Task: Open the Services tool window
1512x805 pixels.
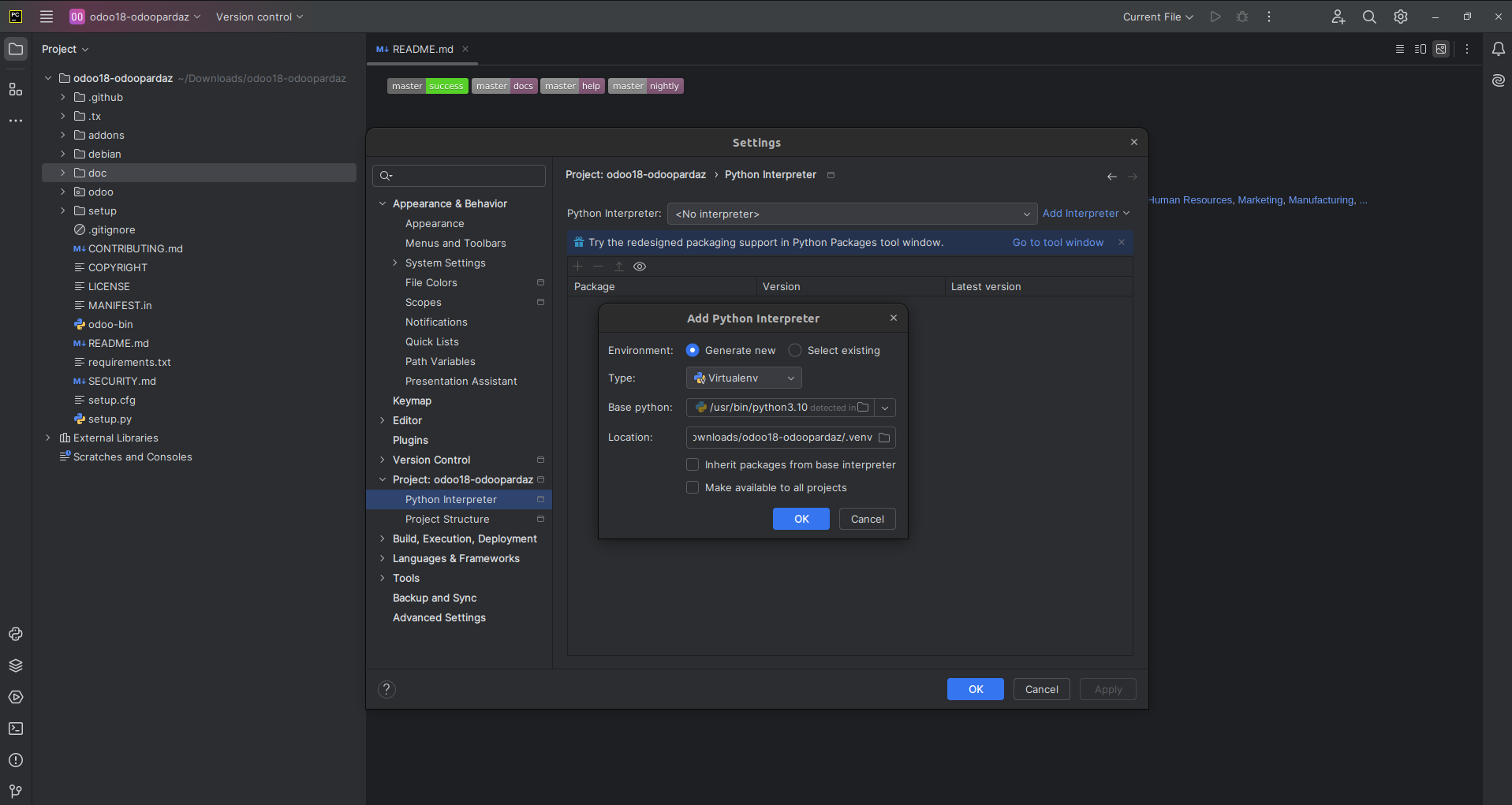Action: (x=16, y=697)
